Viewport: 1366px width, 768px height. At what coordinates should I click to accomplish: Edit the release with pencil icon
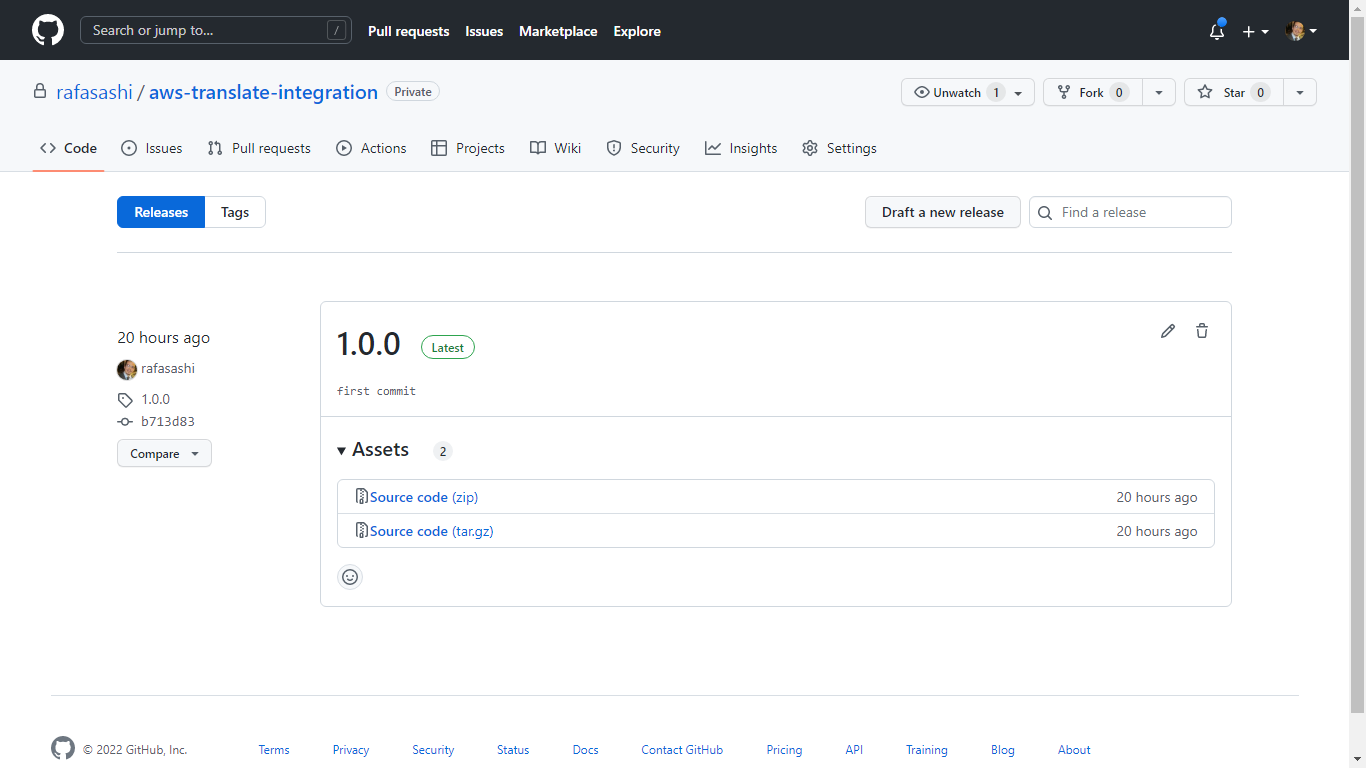[1168, 331]
